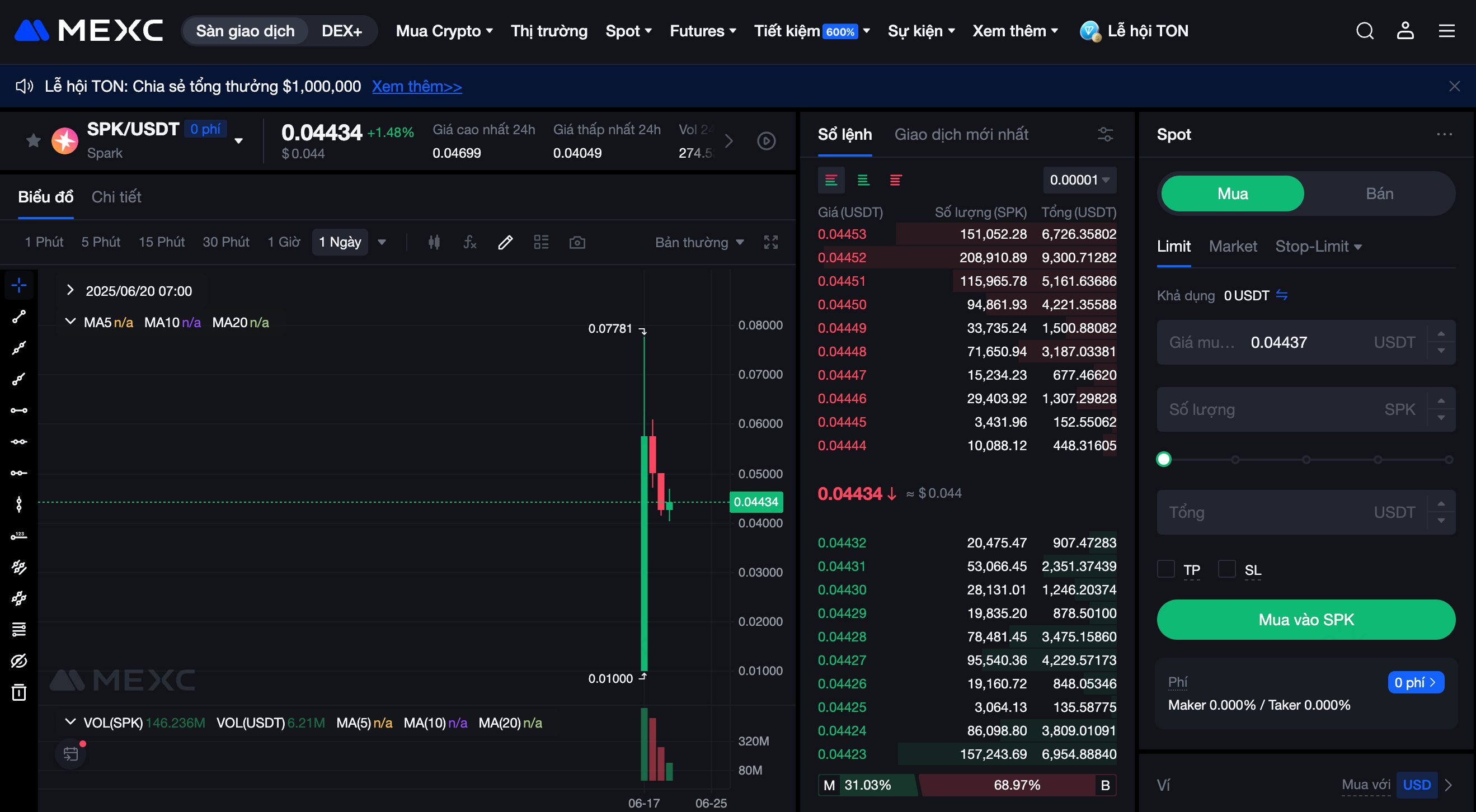Select the Market order tab
The image size is (1476, 812).
1233,246
